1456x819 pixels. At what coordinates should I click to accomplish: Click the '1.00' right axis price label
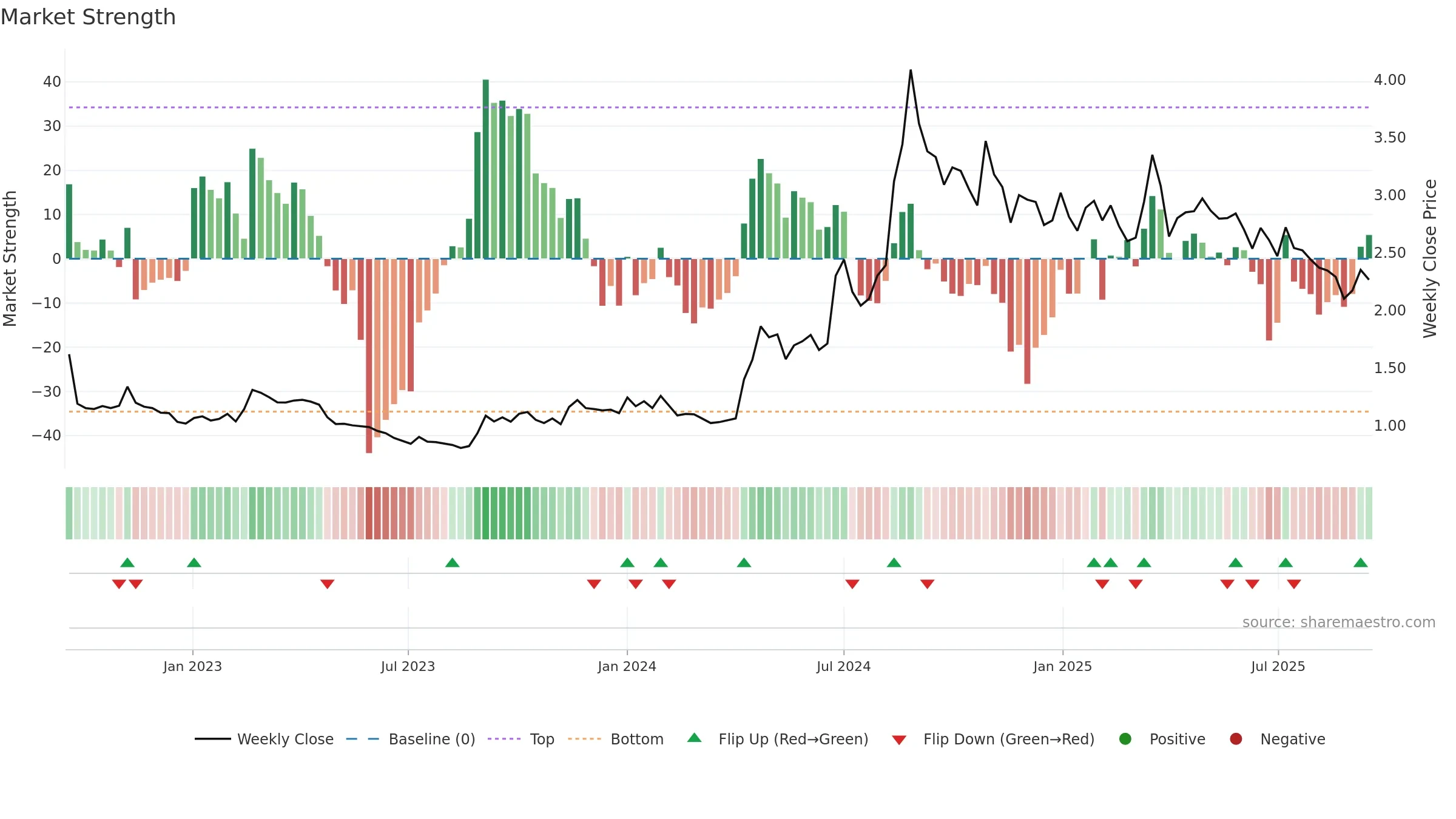(1390, 426)
